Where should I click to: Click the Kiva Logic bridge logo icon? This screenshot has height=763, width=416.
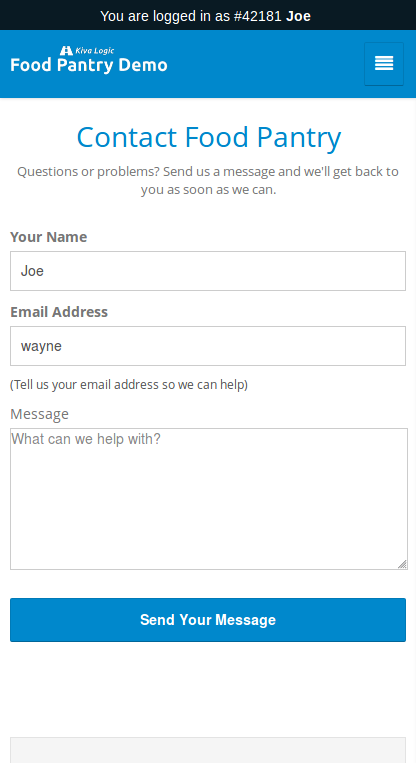pos(66,51)
